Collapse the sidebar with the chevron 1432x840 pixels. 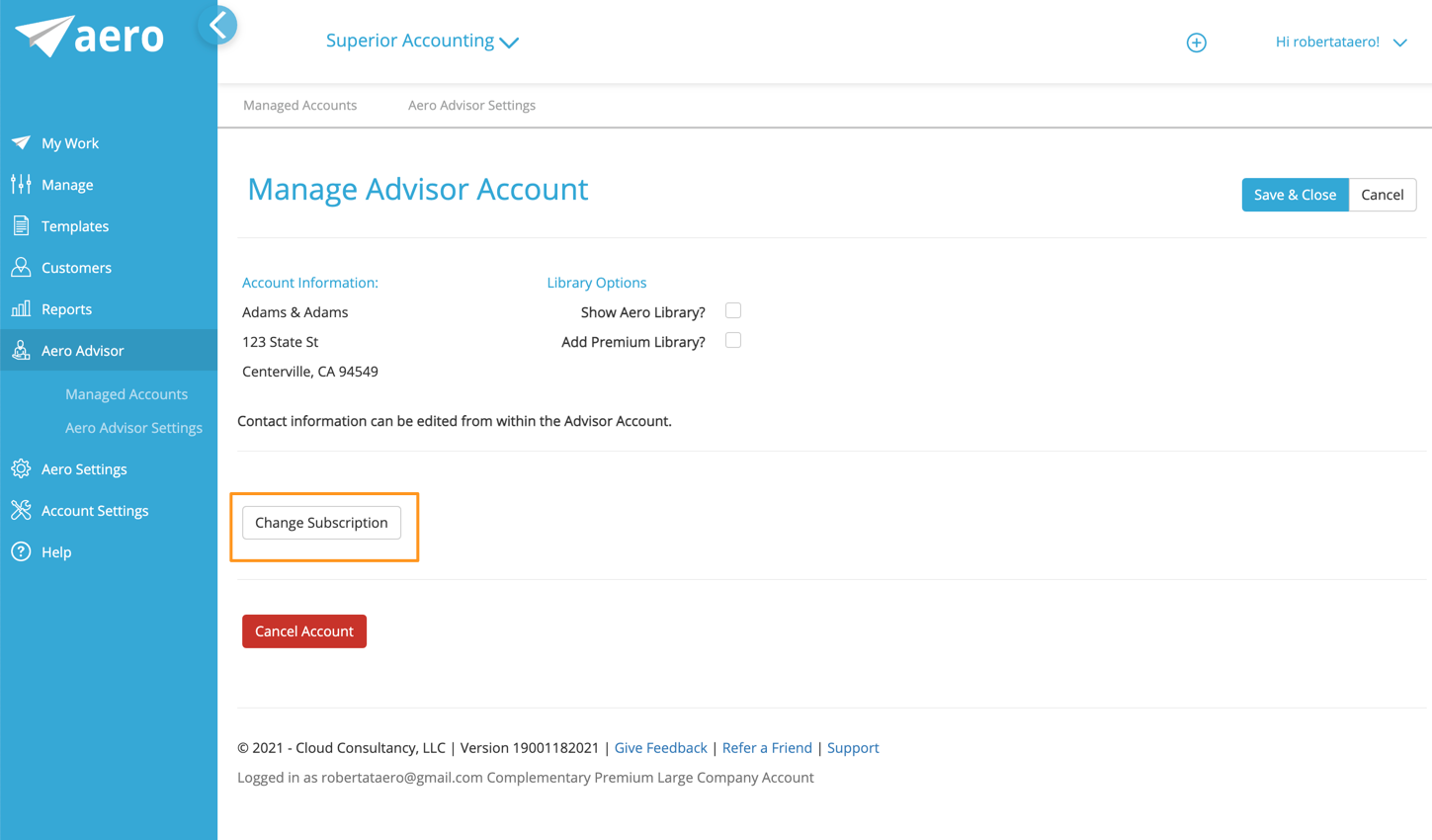(217, 25)
